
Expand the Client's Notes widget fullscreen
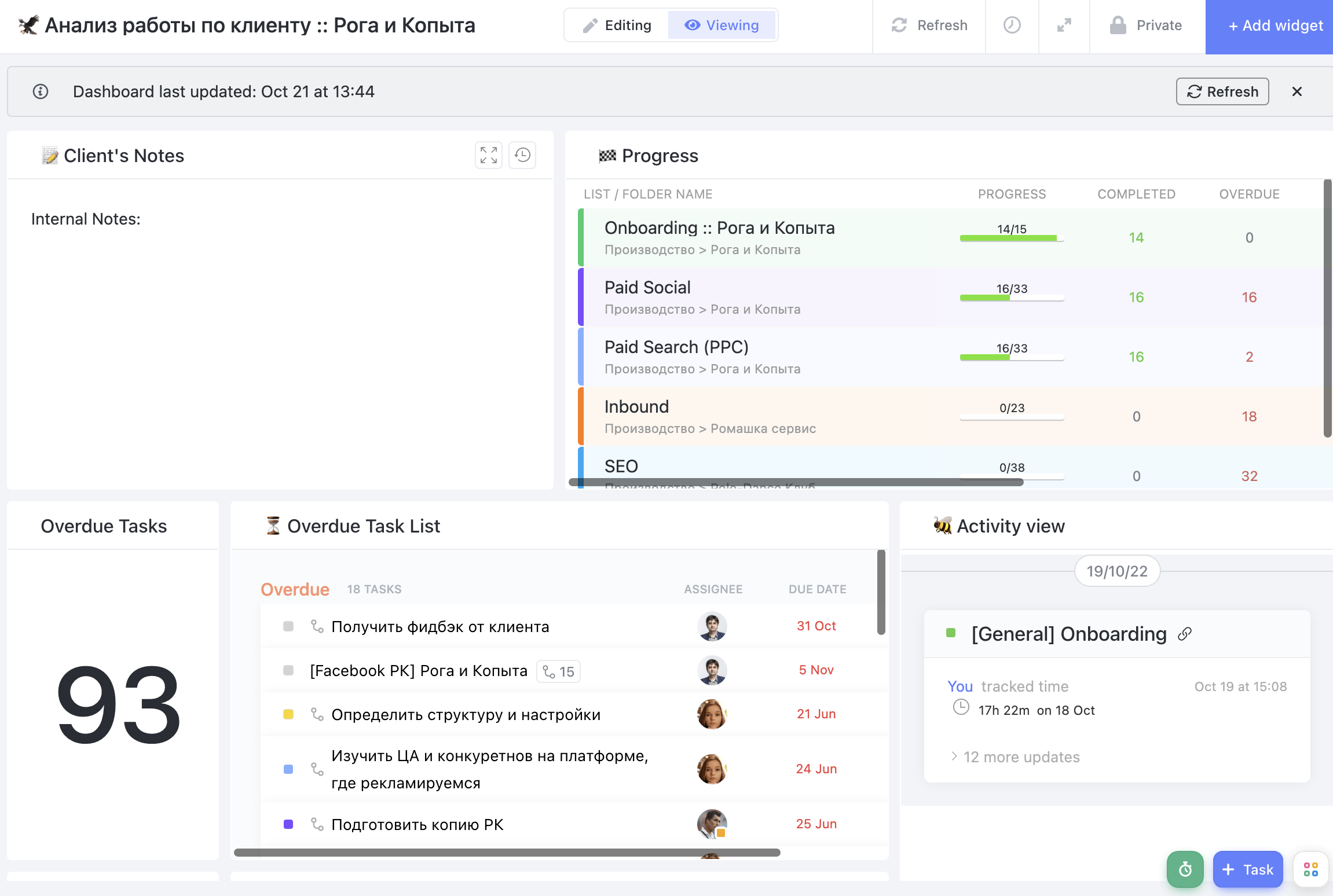pos(488,155)
